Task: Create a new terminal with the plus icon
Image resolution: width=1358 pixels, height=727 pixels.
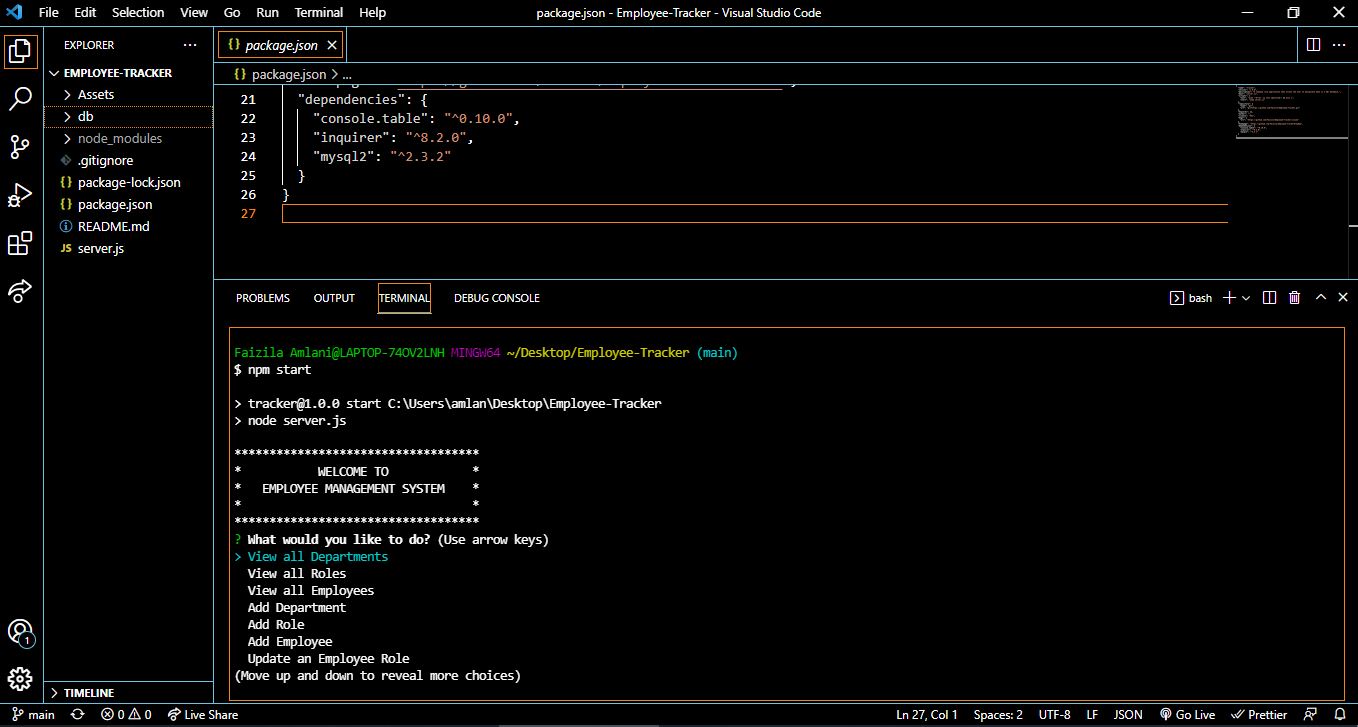Action: 1227,297
